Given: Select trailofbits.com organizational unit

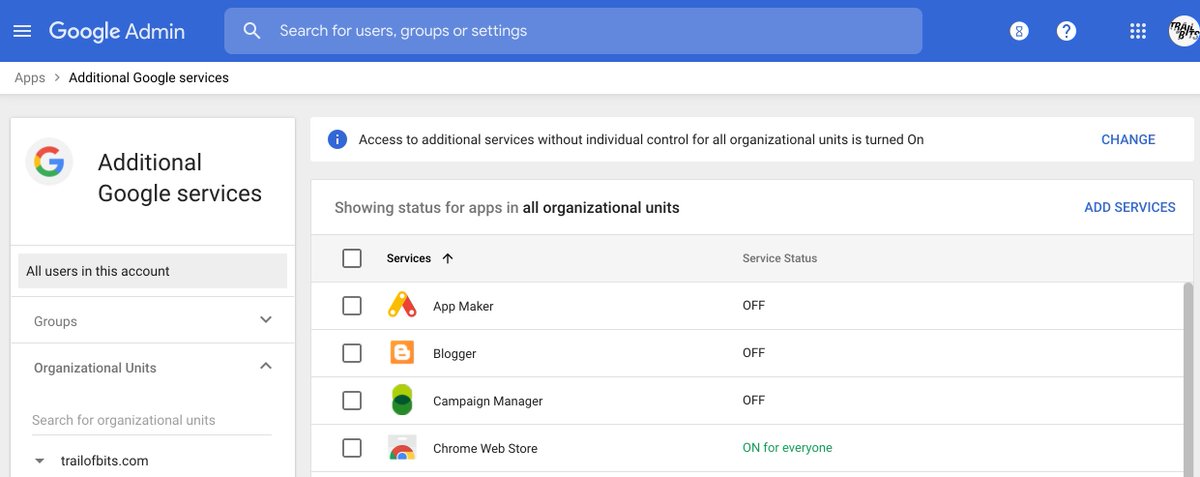Looking at the screenshot, I should [x=105, y=461].
